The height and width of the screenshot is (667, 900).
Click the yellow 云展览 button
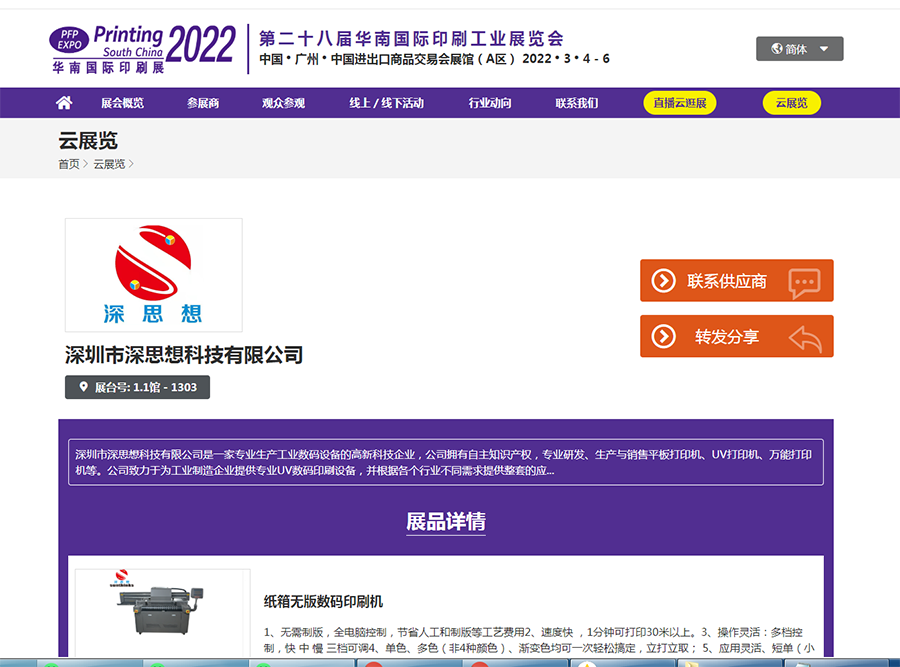tap(791, 103)
